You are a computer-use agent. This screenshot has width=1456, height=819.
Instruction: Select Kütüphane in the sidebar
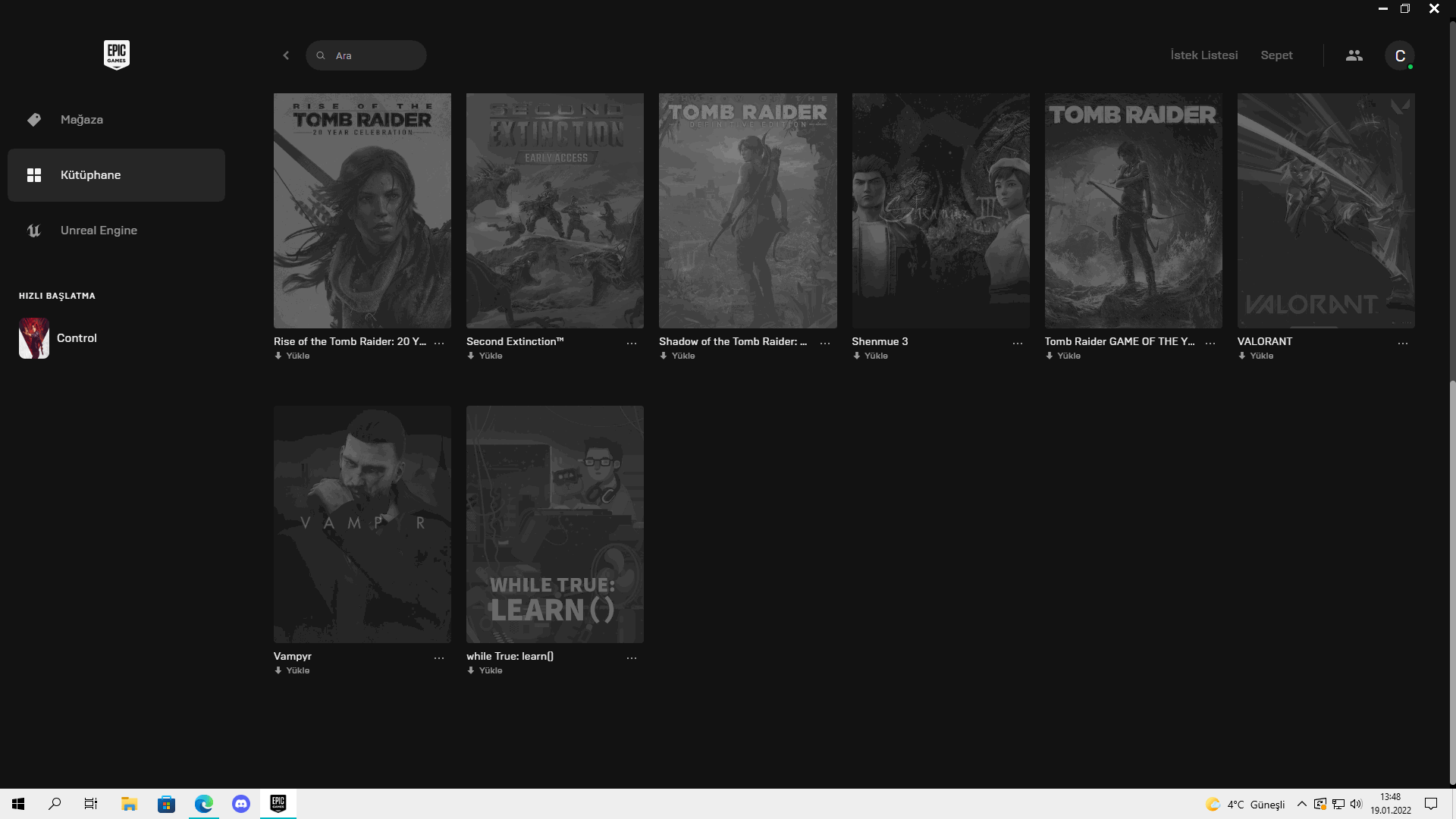116,175
